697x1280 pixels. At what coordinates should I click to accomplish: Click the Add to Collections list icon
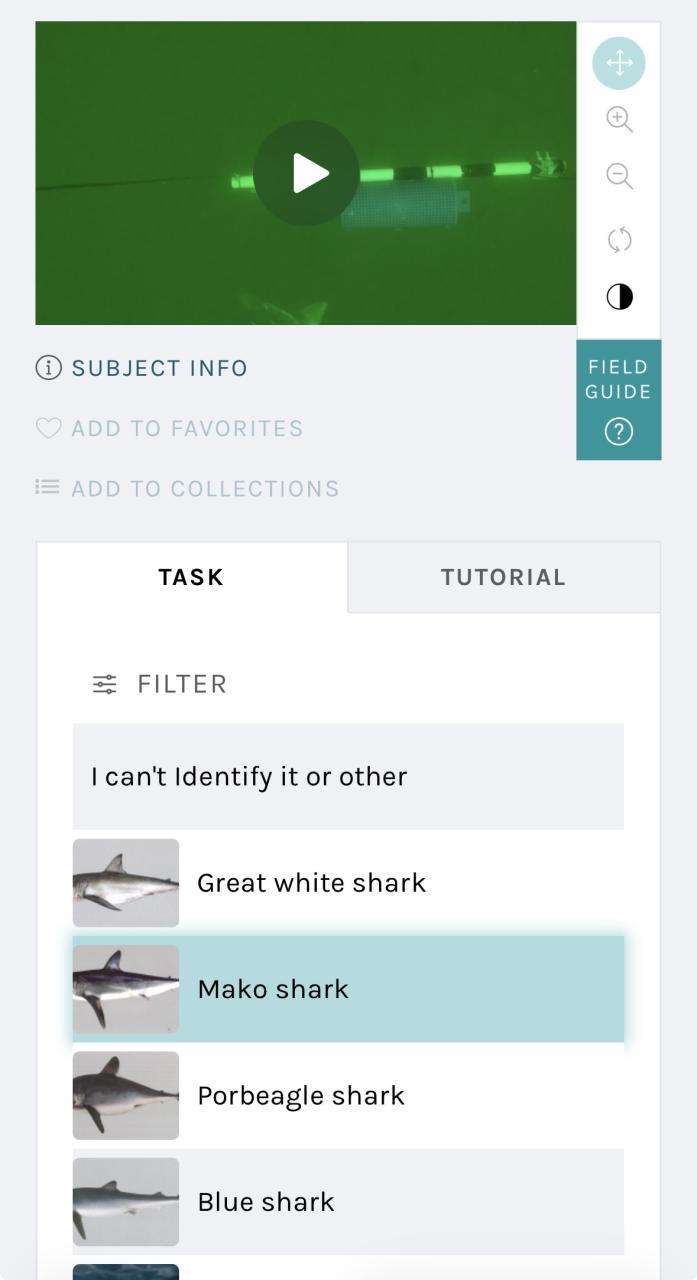tap(48, 487)
